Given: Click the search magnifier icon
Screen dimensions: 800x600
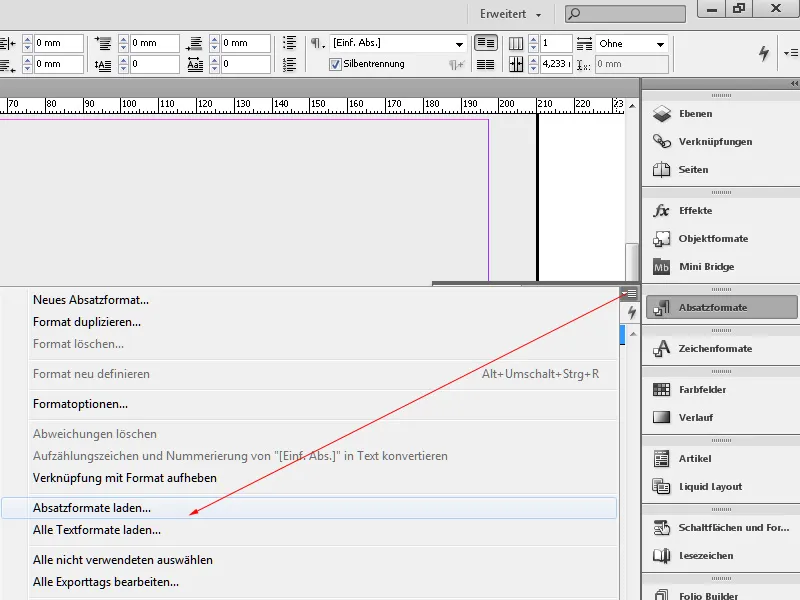Looking at the screenshot, I should coord(574,14).
